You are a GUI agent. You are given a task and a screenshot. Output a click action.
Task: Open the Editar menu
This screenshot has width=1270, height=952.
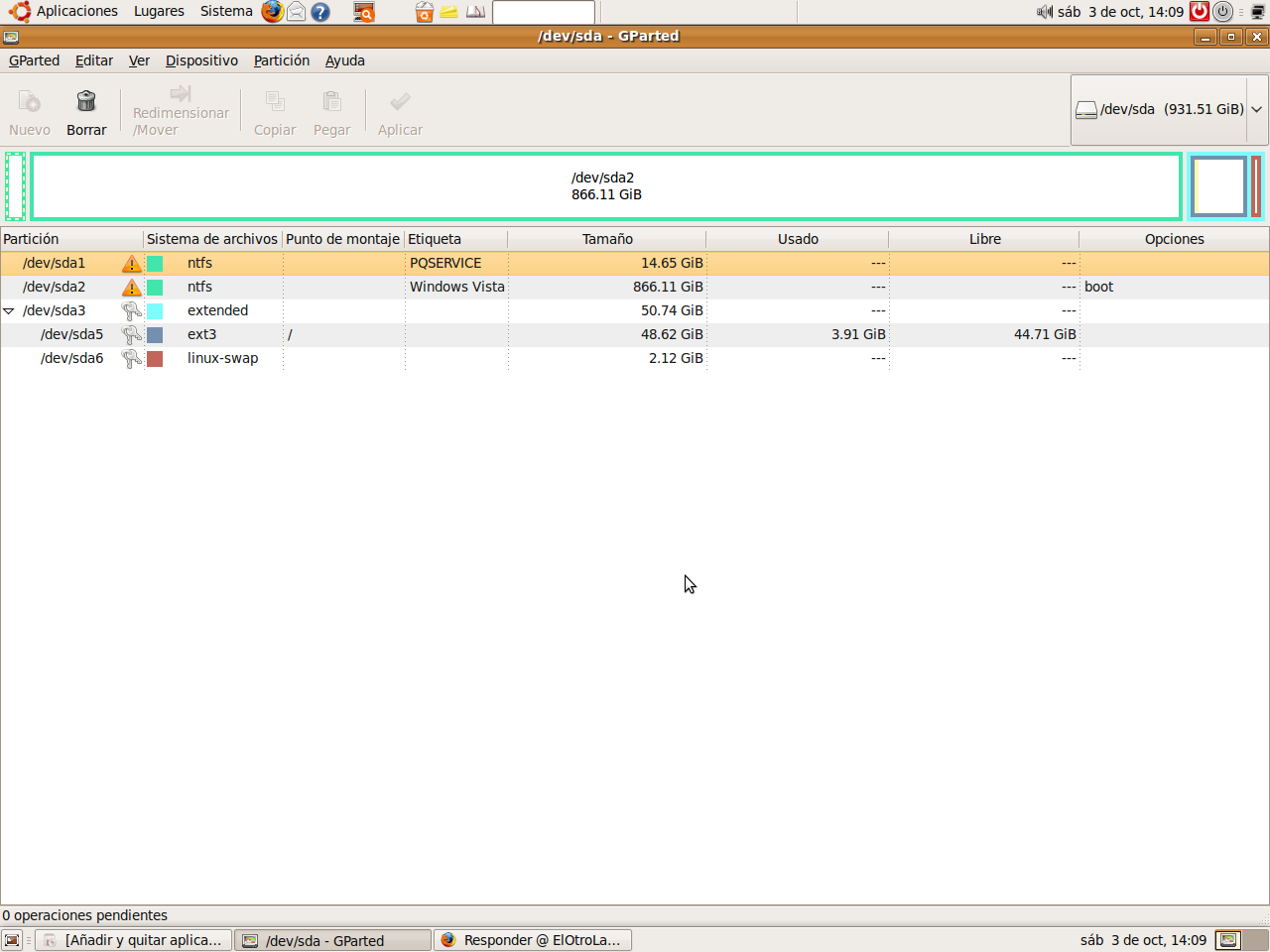(94, 60)
